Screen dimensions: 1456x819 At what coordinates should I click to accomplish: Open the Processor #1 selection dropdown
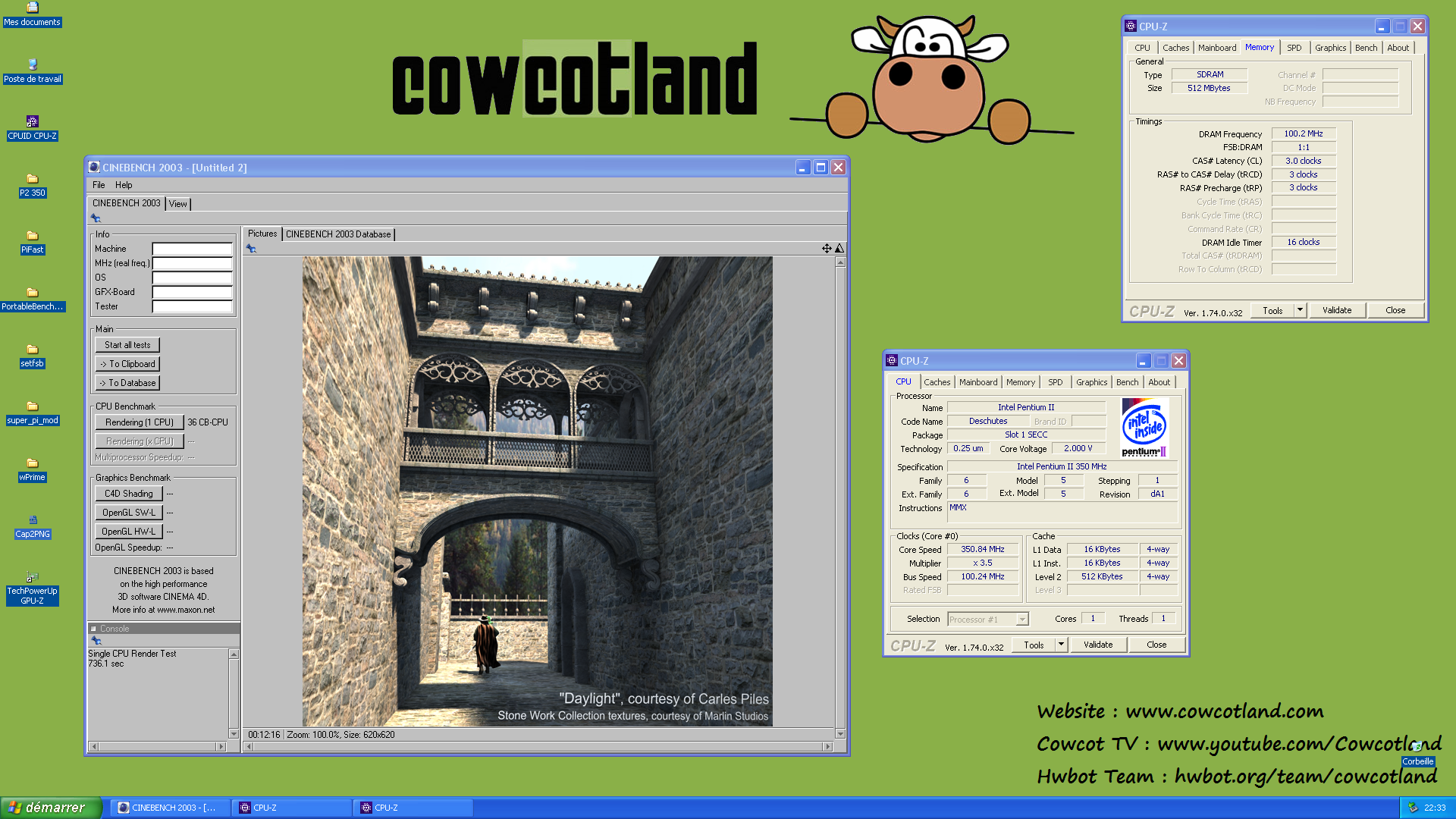coord(988,620)
